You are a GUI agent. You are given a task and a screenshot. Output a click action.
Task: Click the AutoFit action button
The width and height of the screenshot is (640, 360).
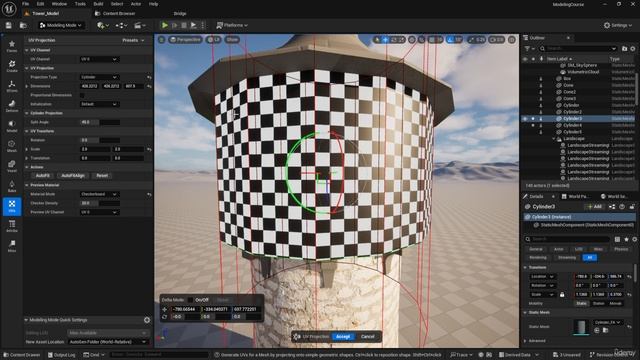42,176
